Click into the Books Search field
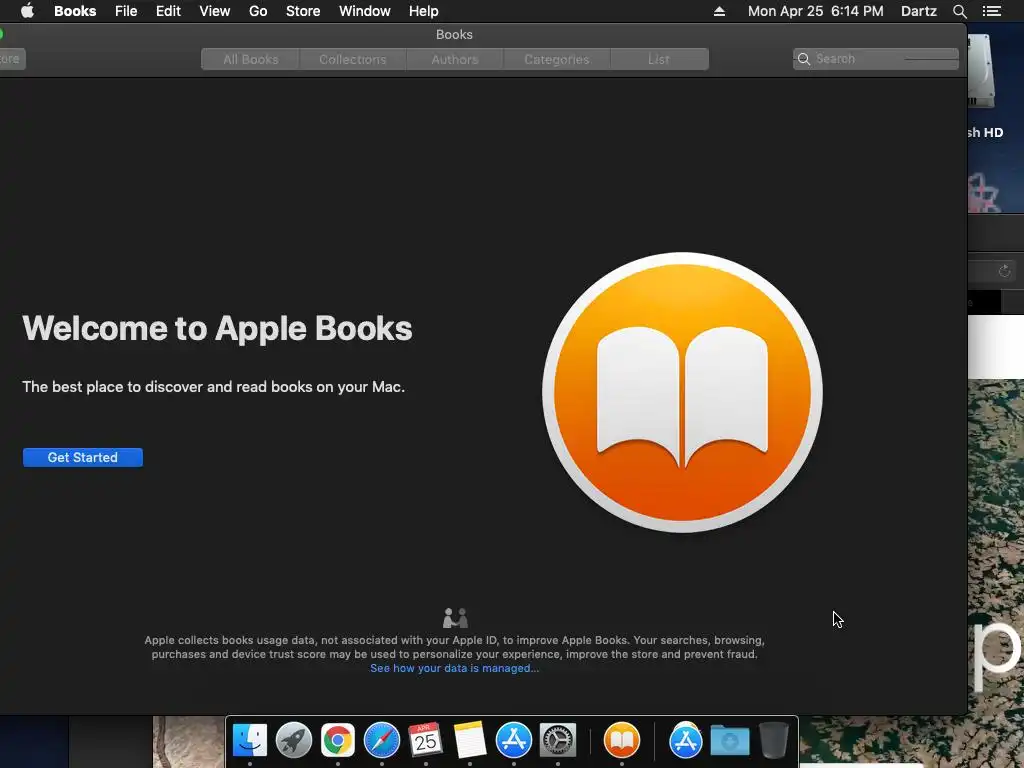This screenshot has height=768, width=1024. click(876, 59)
